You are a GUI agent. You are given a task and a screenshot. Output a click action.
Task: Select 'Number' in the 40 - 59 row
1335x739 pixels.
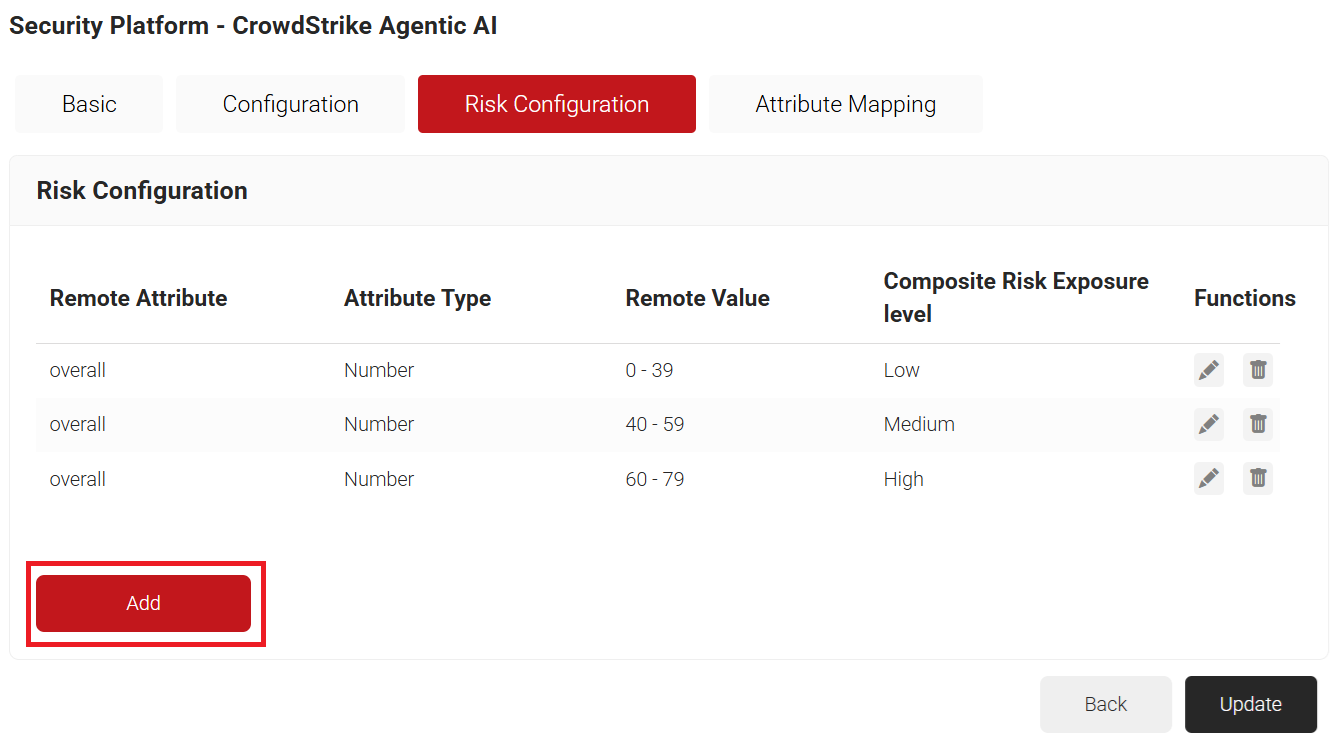[379, 424]
